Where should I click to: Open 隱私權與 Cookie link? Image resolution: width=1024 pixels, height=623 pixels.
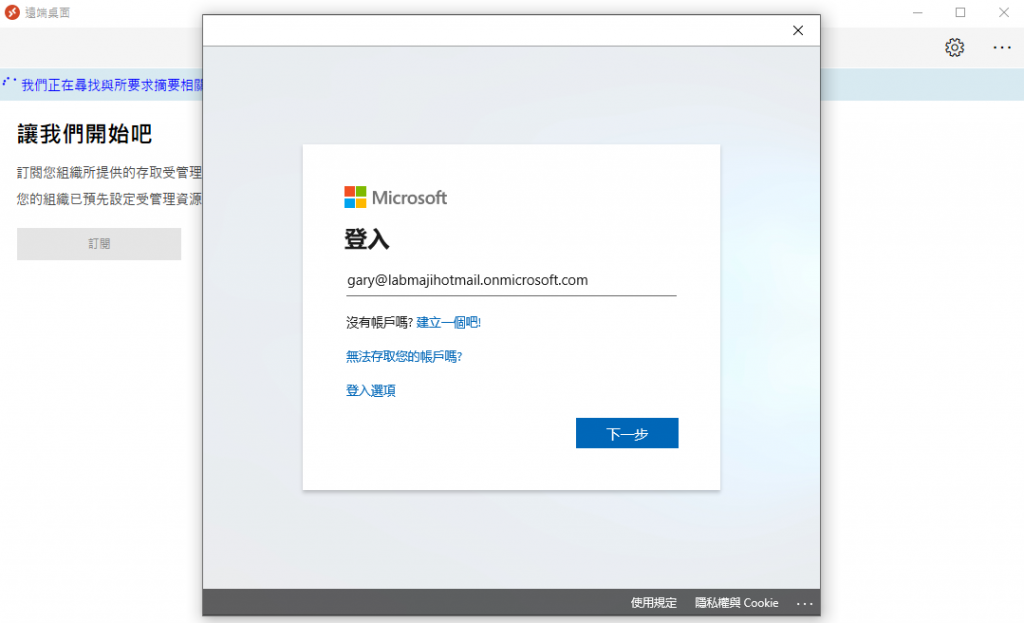736,603
